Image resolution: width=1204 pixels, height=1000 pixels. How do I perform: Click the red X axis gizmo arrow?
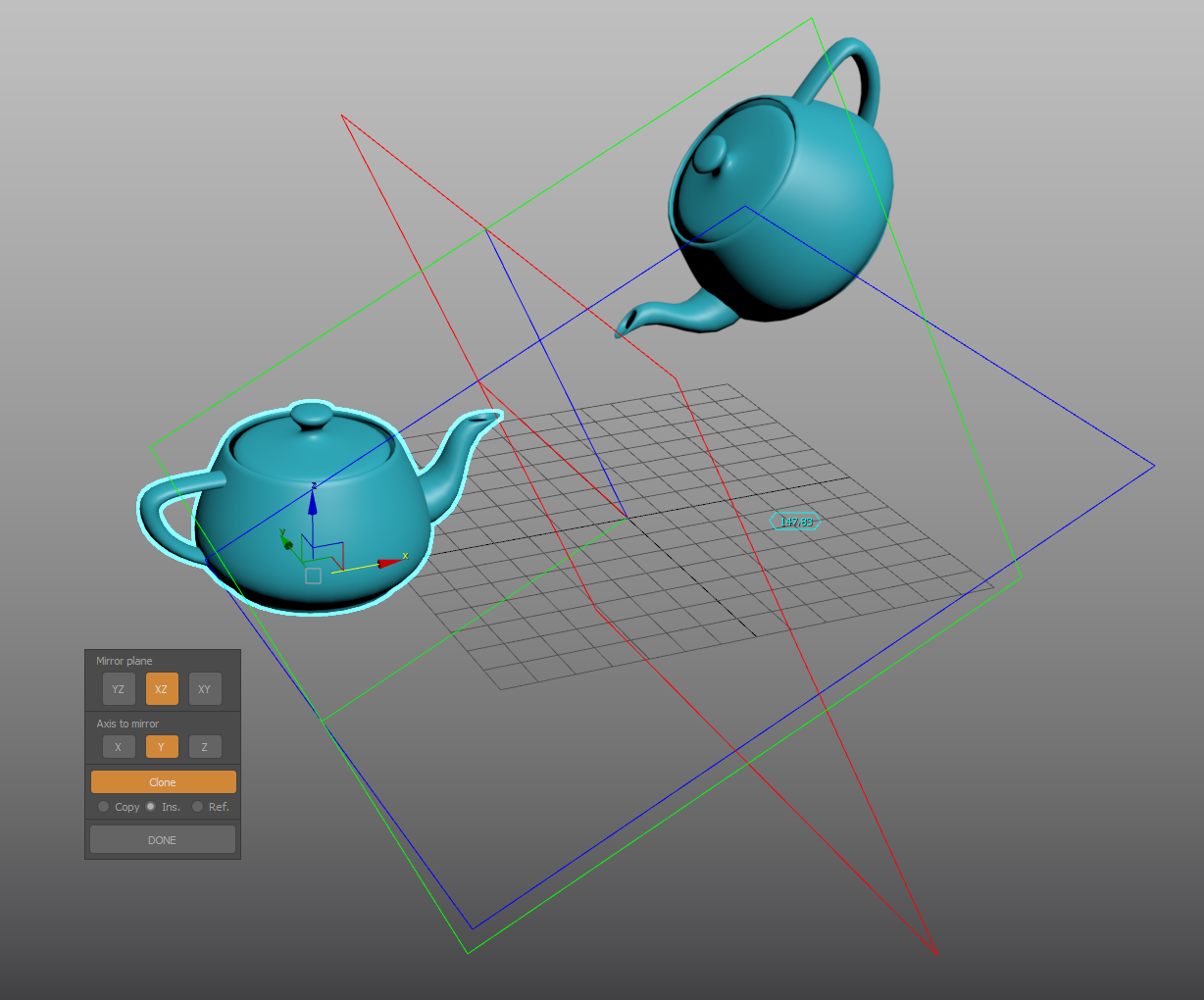pos(389,563)
